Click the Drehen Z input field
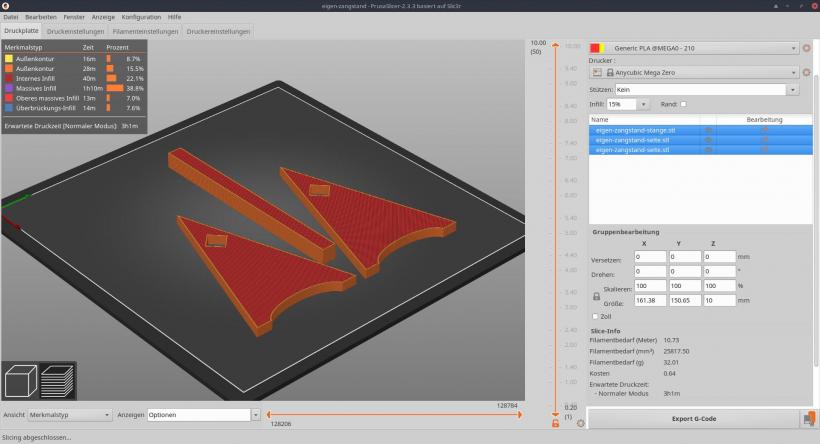Screen dimensions: 820x444 720,271
